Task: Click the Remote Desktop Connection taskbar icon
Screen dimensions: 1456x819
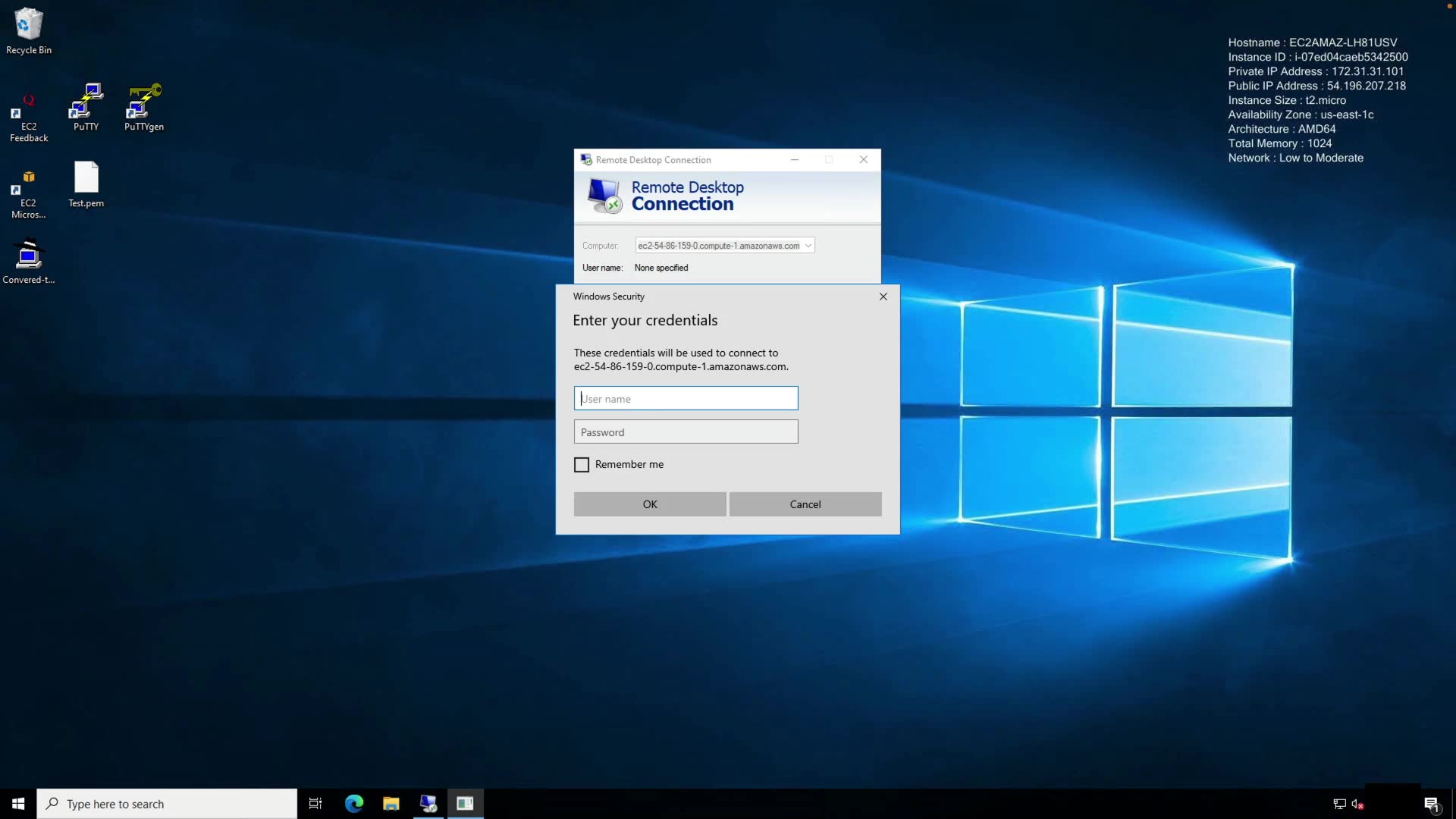Action: 428,804
